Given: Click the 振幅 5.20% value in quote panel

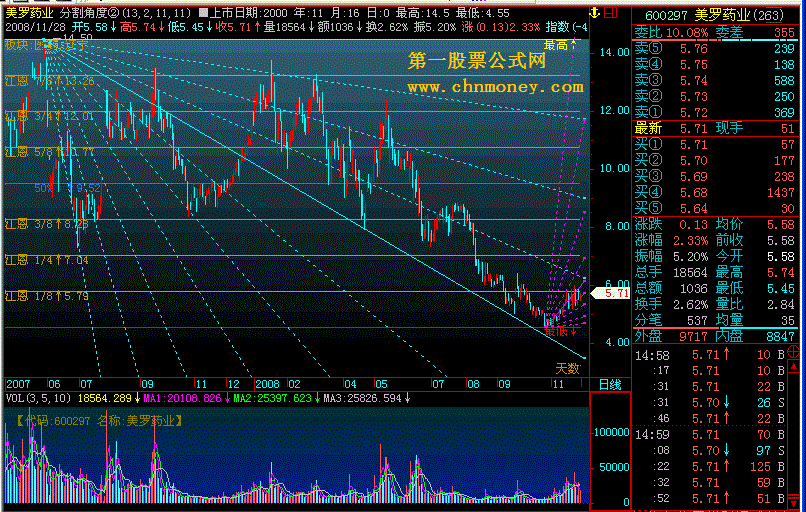Looking at the screenshot, I should (x=693, y=257).
